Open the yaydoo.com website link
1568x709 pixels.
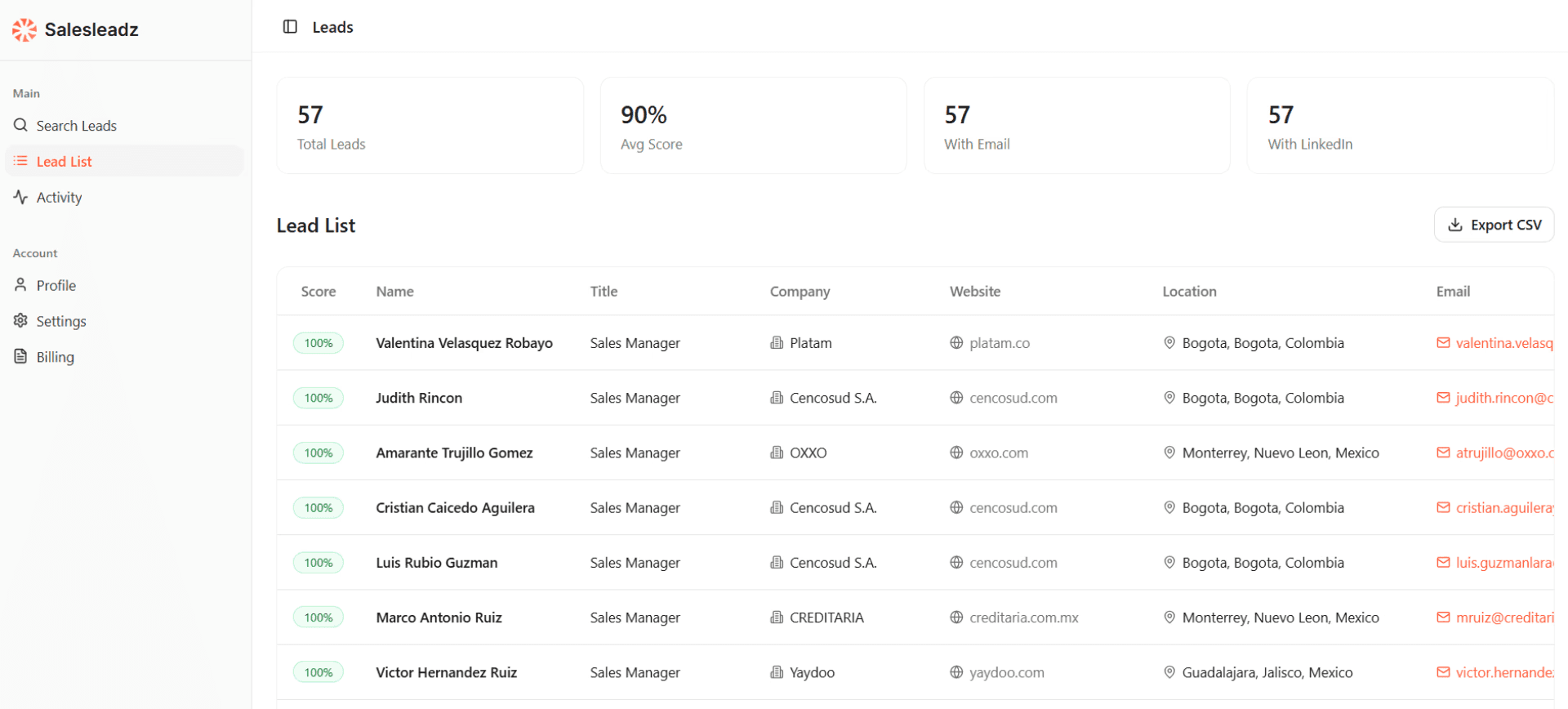[1007, 672]
